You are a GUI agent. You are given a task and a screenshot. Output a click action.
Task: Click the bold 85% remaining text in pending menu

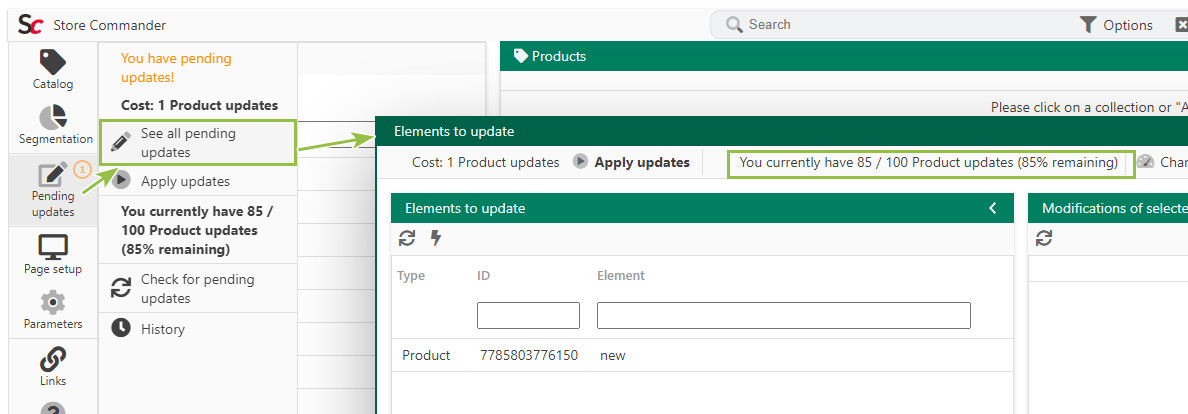[196, 230]
